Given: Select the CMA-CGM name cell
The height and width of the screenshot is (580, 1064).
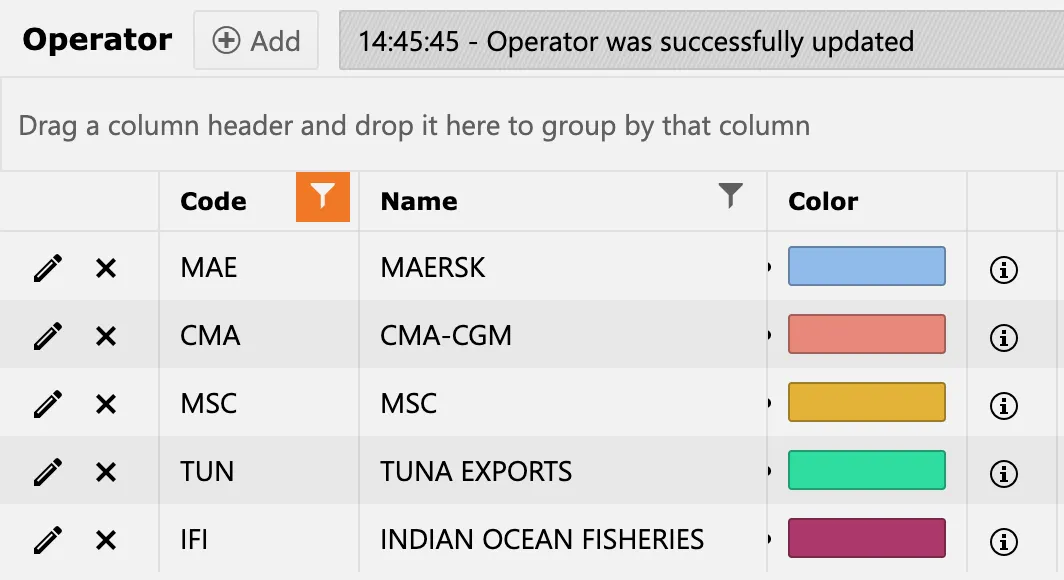Looking at the screenshot, I should coord(563,334).
